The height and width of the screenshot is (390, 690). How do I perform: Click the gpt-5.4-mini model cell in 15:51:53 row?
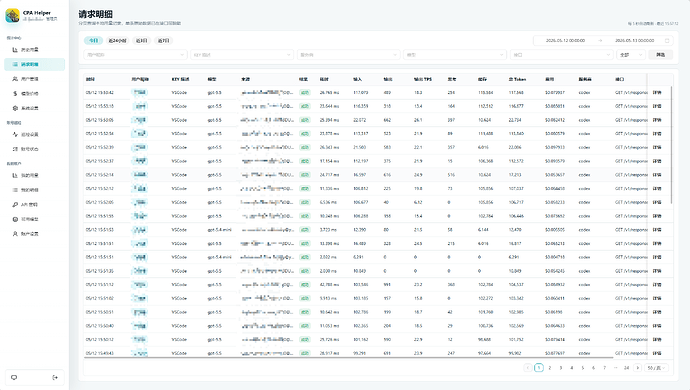[220, 230]
